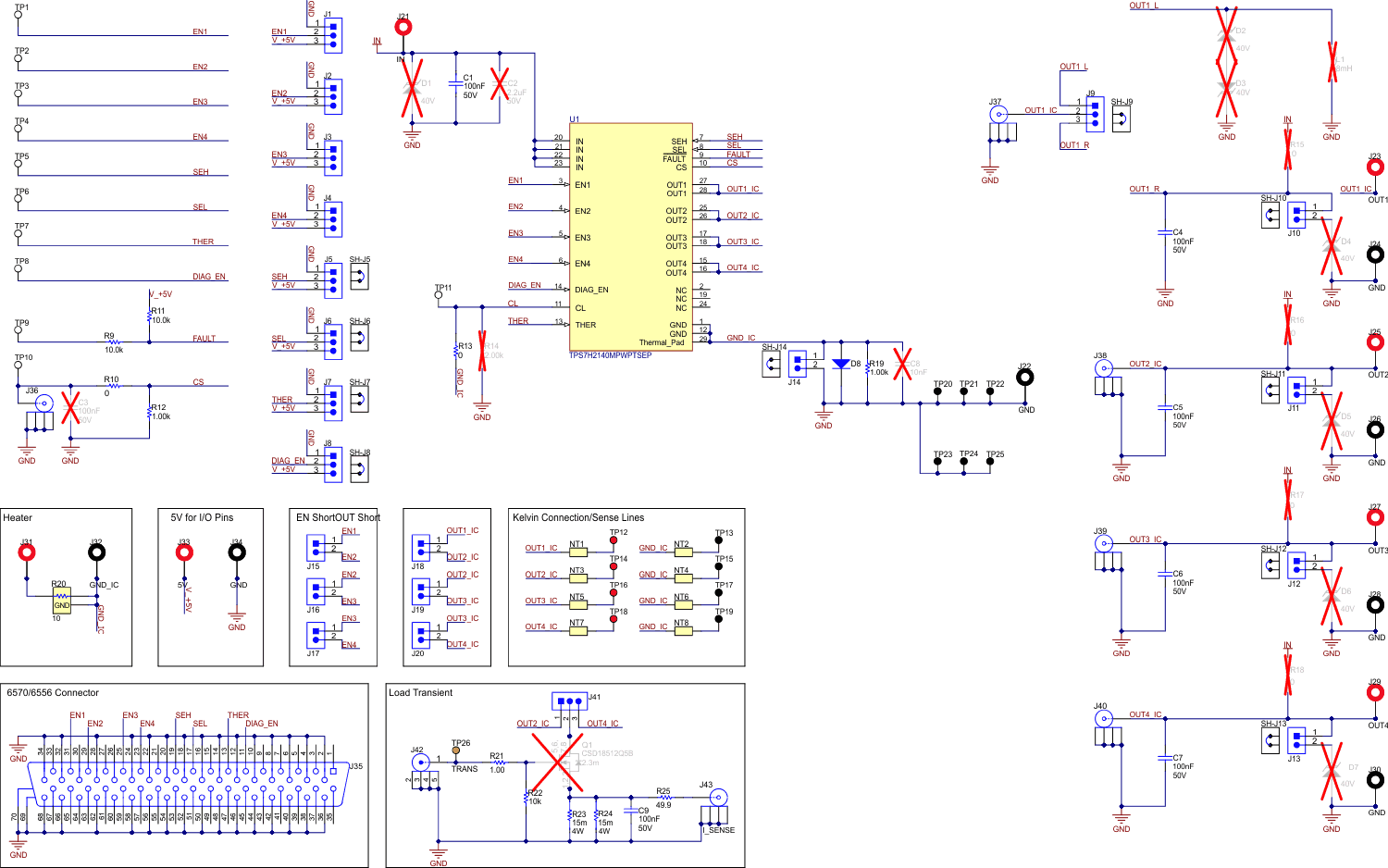Select the R9 10.0k resistor
1388x868 pixels.
(x=113, y=341)
